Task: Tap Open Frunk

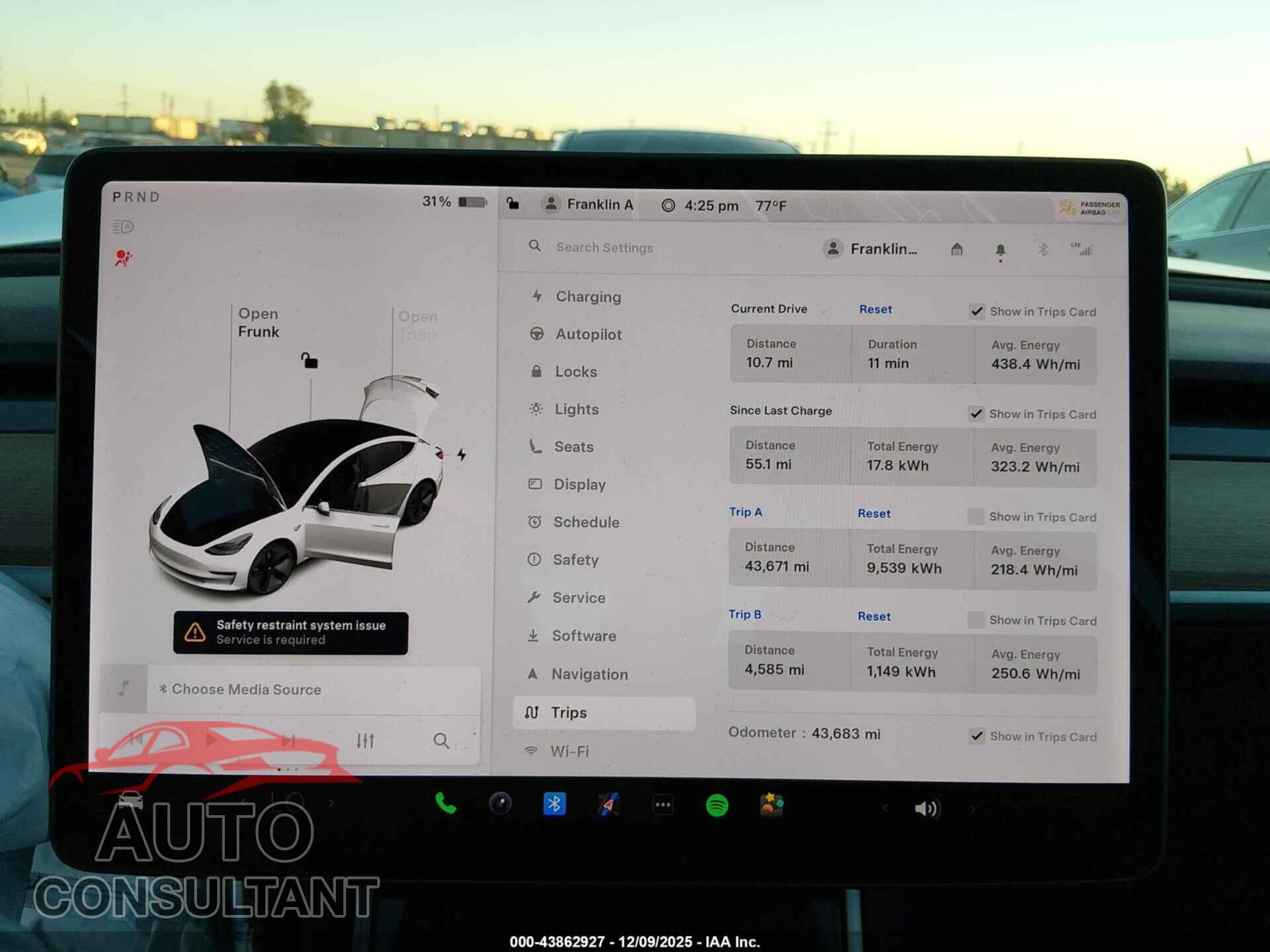Action: pyautogui.click(x=259, y=323)
